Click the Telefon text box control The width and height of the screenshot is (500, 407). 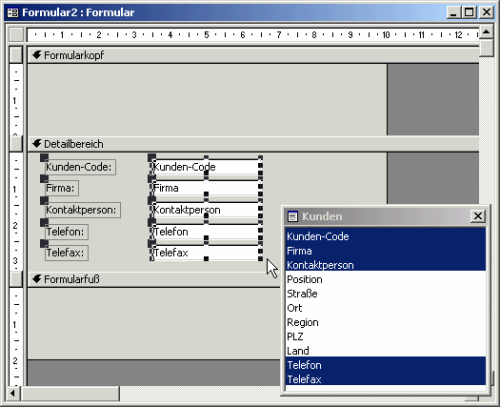[205, 232]
